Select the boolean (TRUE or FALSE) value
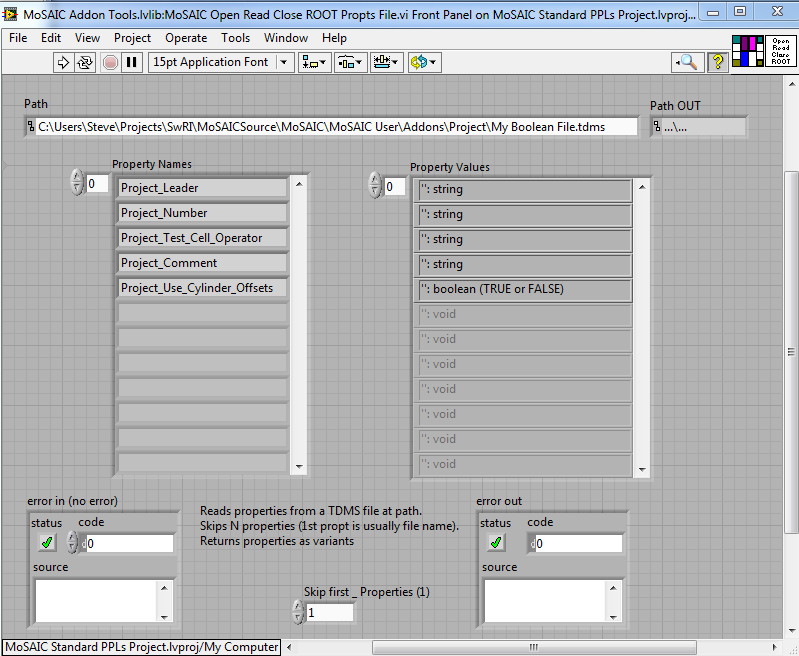 tap(523, 290)
